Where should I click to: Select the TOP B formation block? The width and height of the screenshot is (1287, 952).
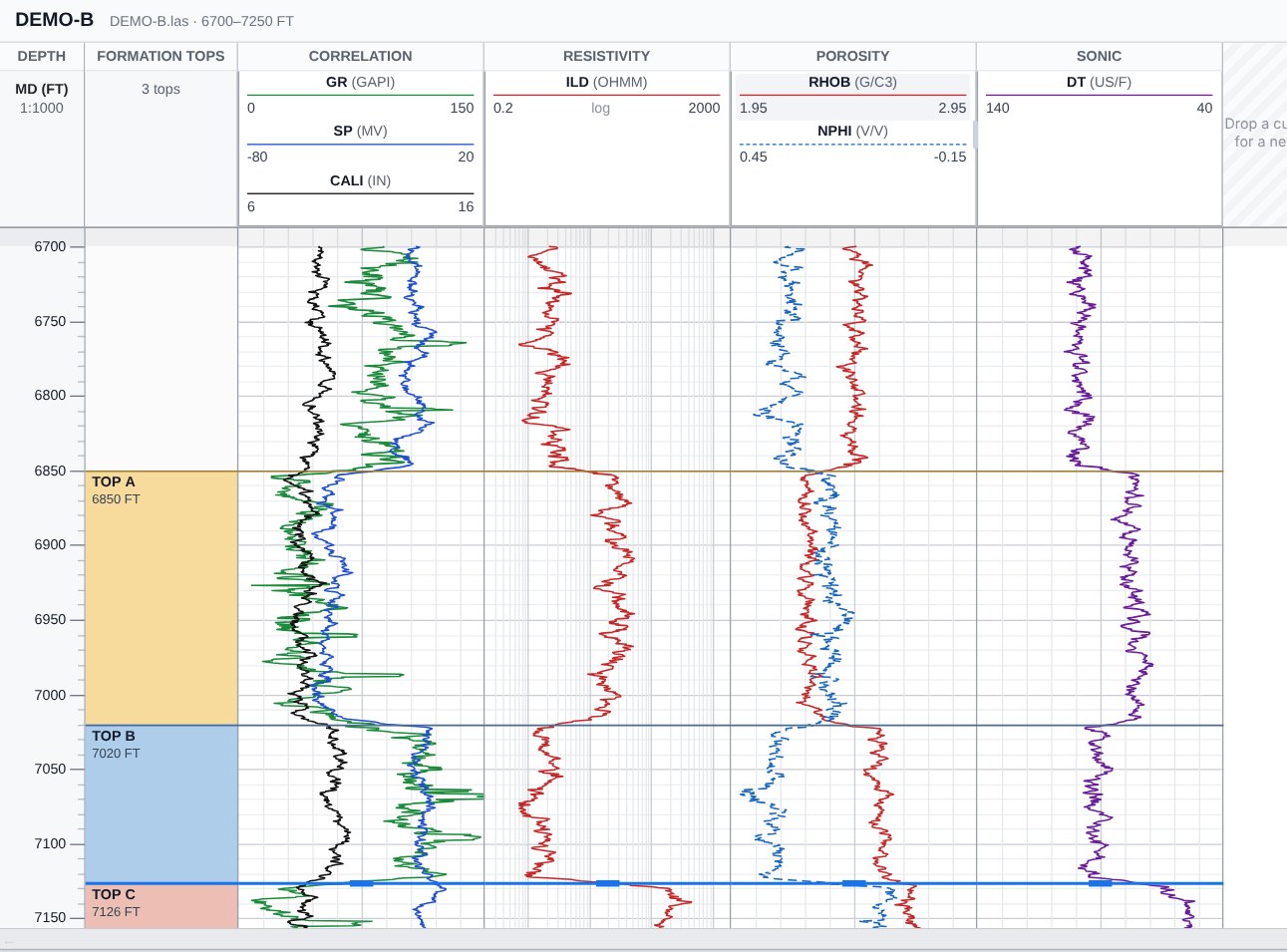pyautogui.click(x=161, y=803)
